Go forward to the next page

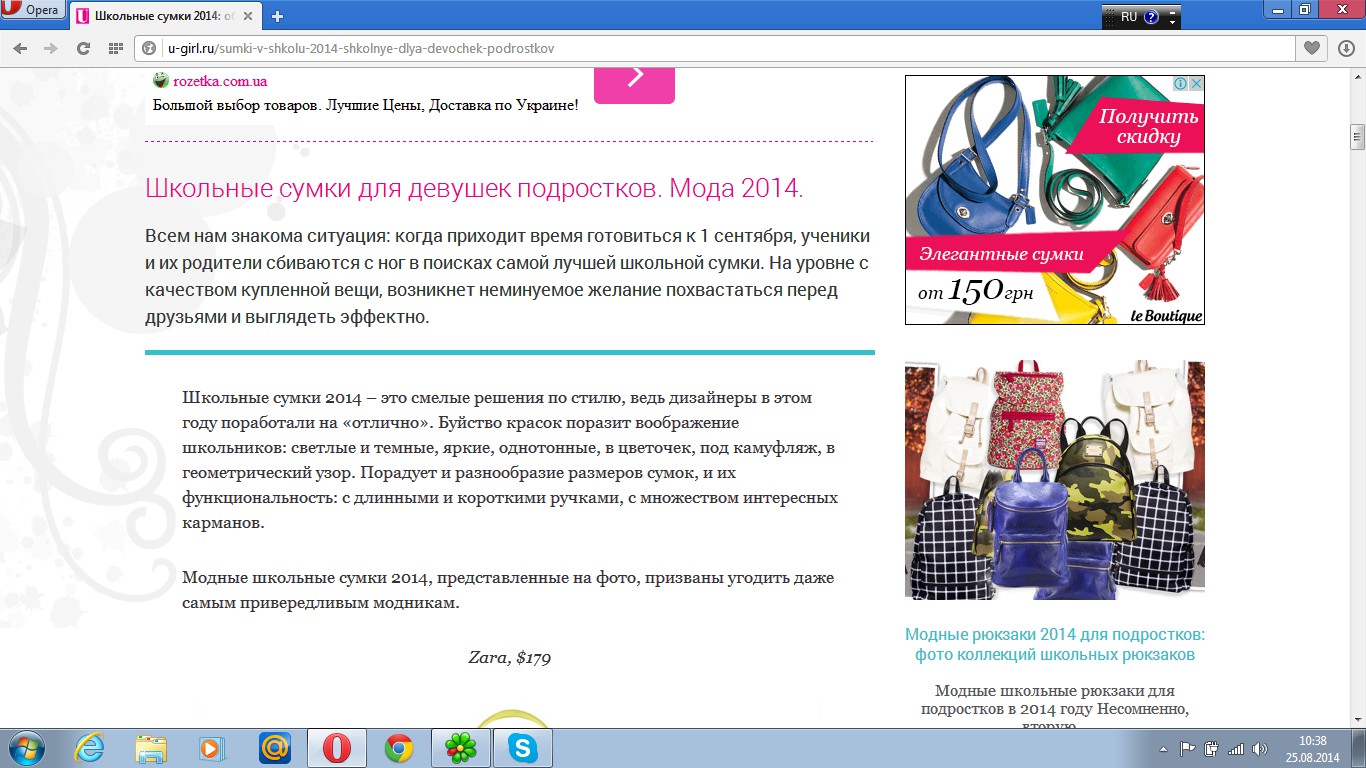pos(51,48)
